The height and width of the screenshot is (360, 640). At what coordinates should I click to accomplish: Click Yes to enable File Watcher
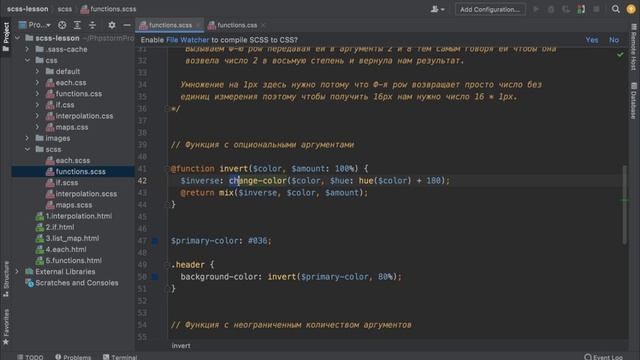pyautogui.click(x=592, y=40)
